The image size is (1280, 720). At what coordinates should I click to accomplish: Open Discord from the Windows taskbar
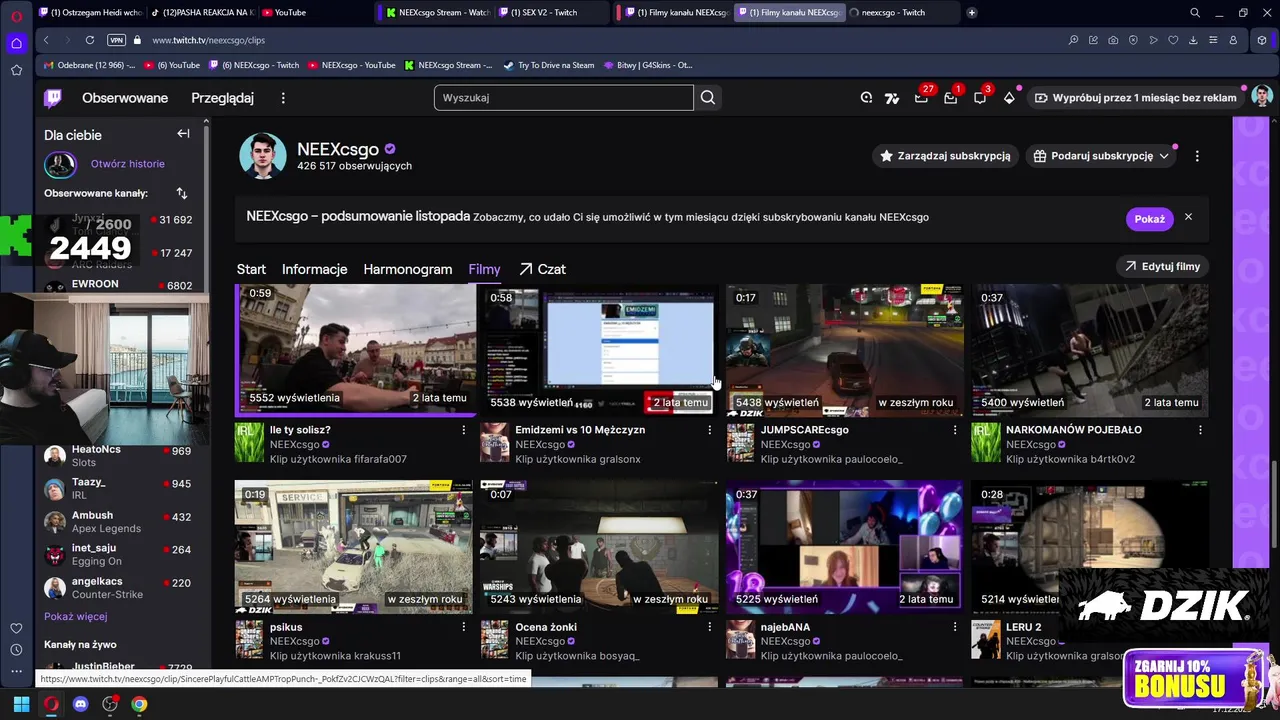click(x=81, y=704)
